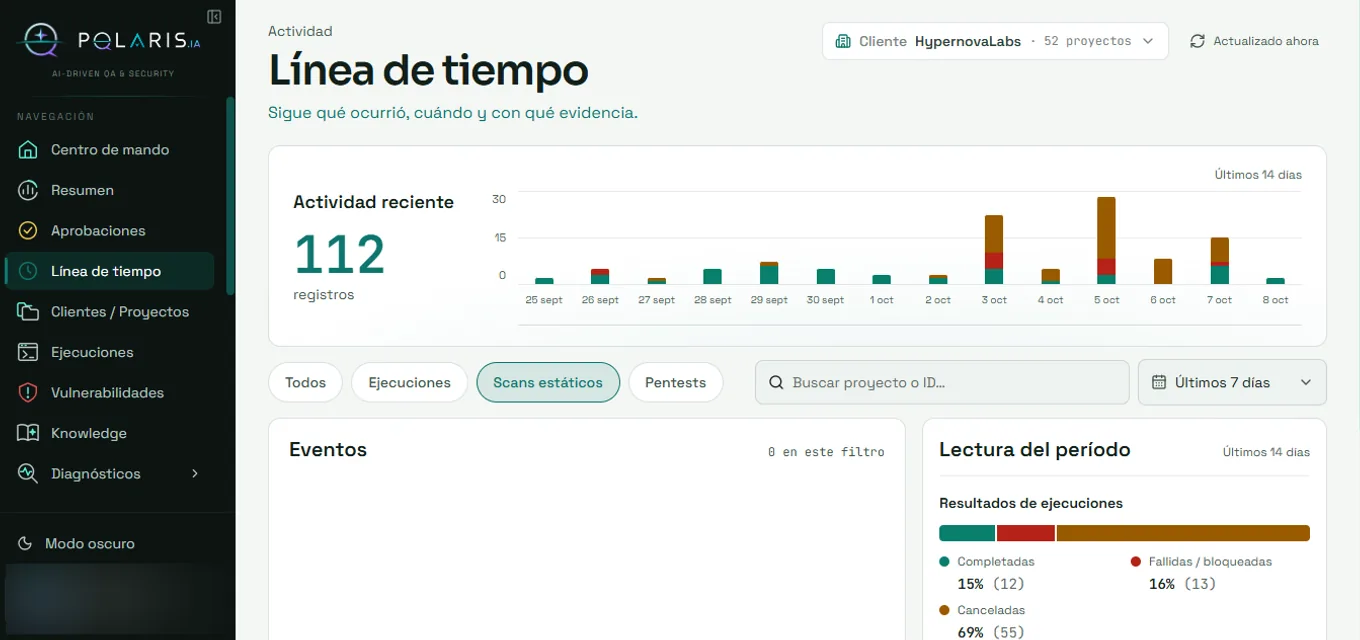Click the building icon beside Cliente
This screenshot has width=1360, height=640.
point(842,42)
